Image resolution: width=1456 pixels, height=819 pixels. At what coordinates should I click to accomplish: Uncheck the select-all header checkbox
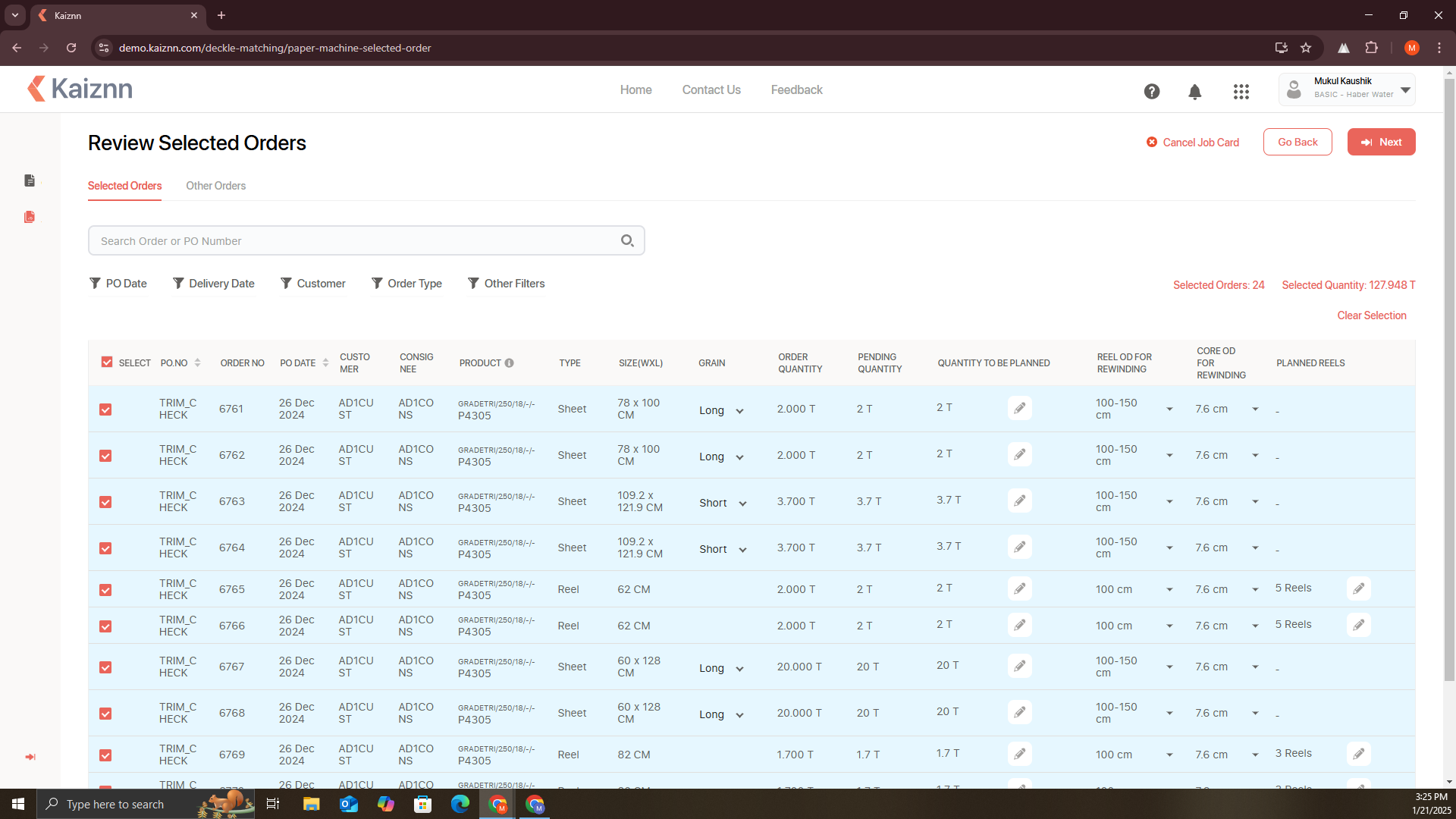107,362
